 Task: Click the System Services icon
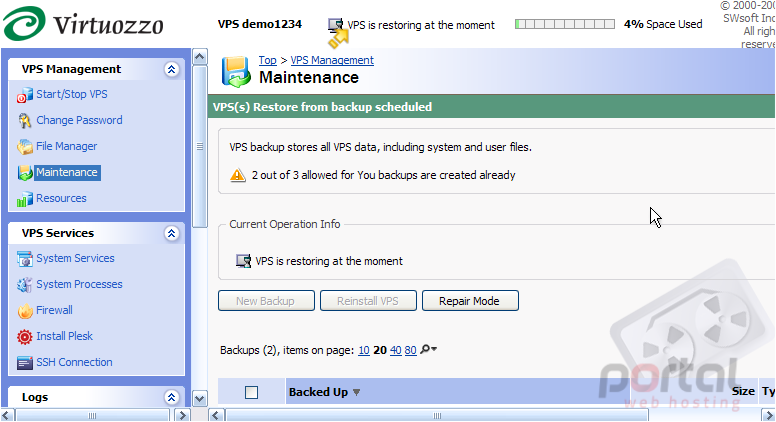[x=25, y=259]
